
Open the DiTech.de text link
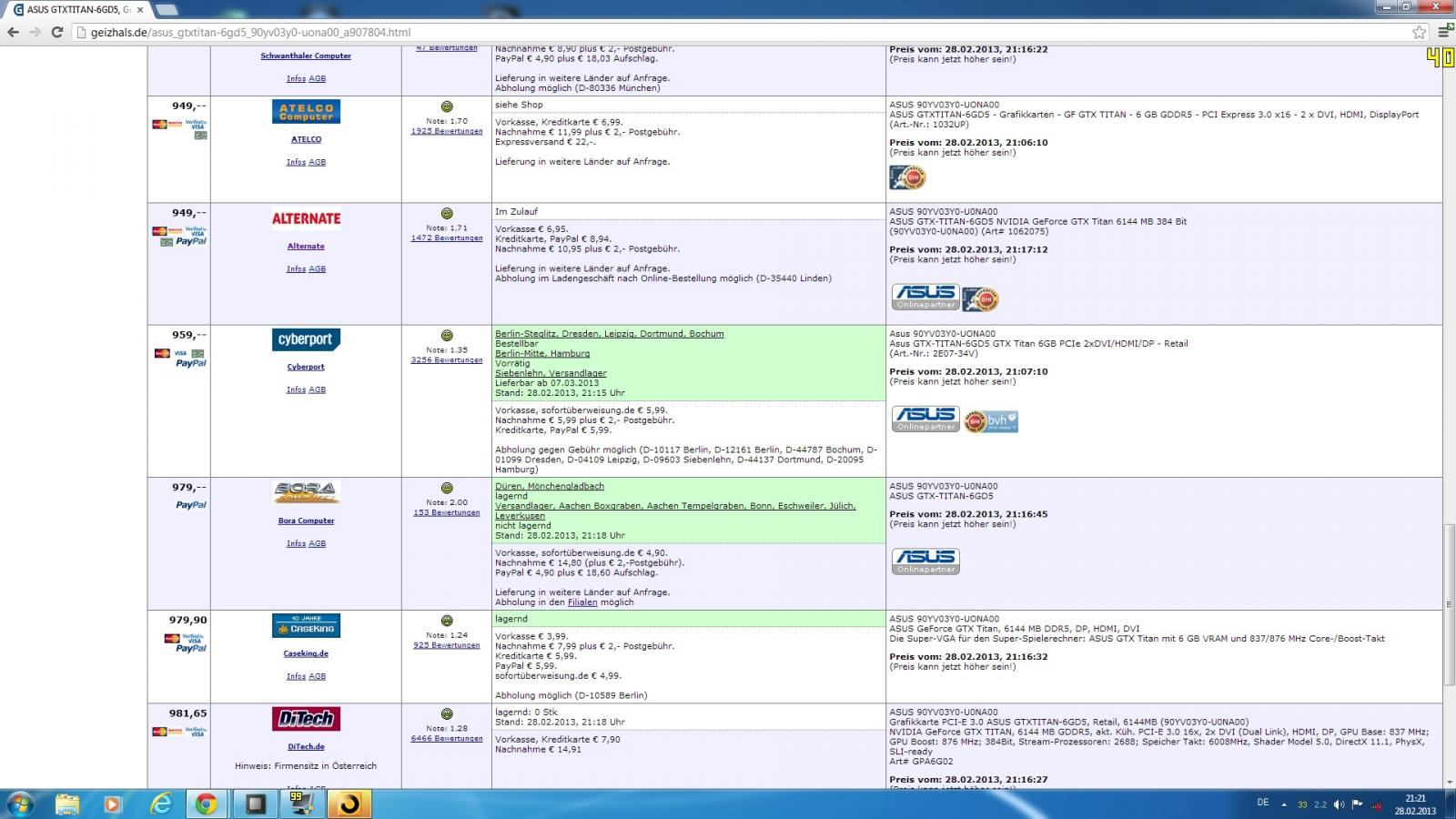(306, 747)
